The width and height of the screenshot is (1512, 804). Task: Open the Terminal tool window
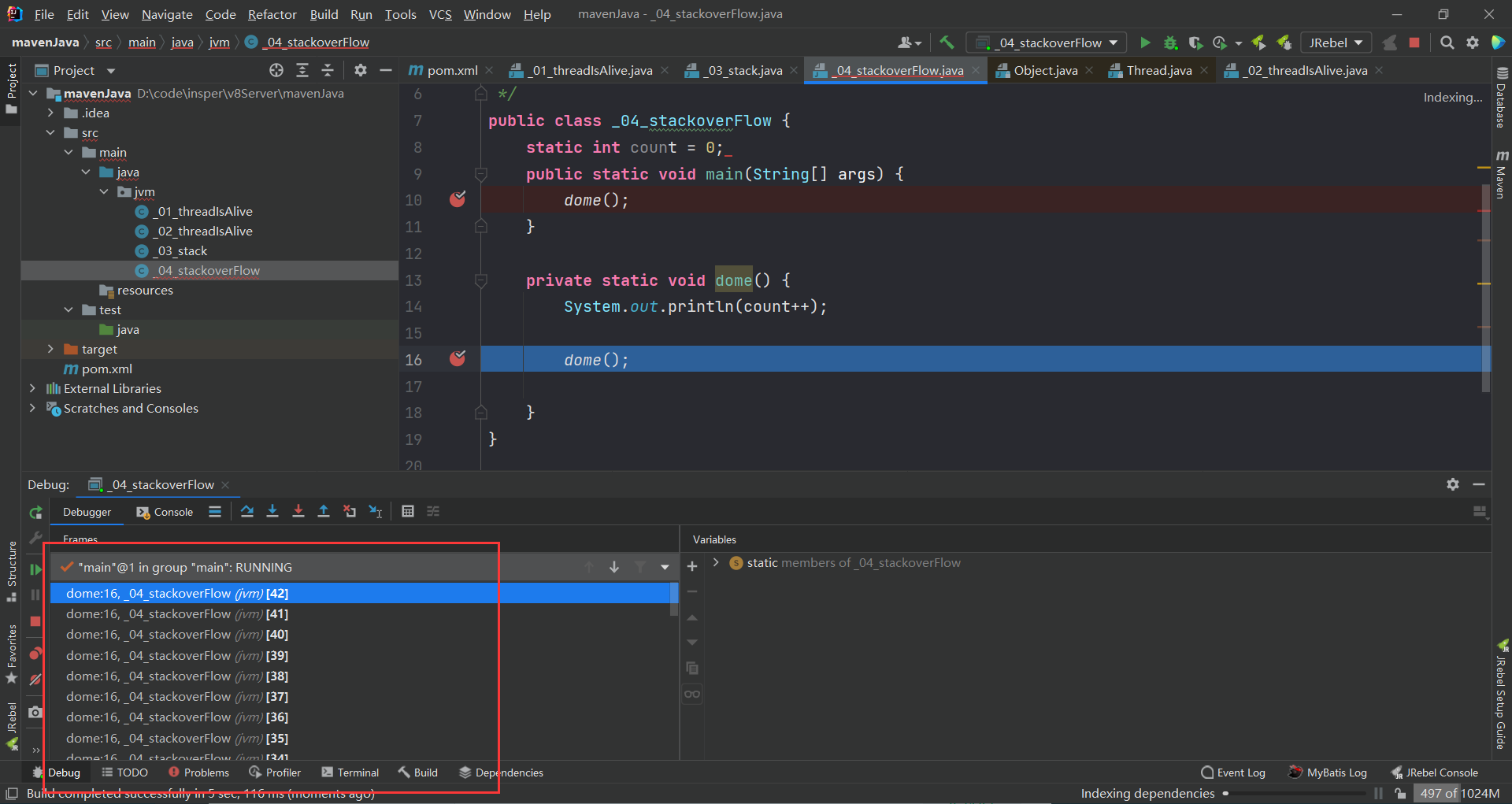tap(350, 773)
